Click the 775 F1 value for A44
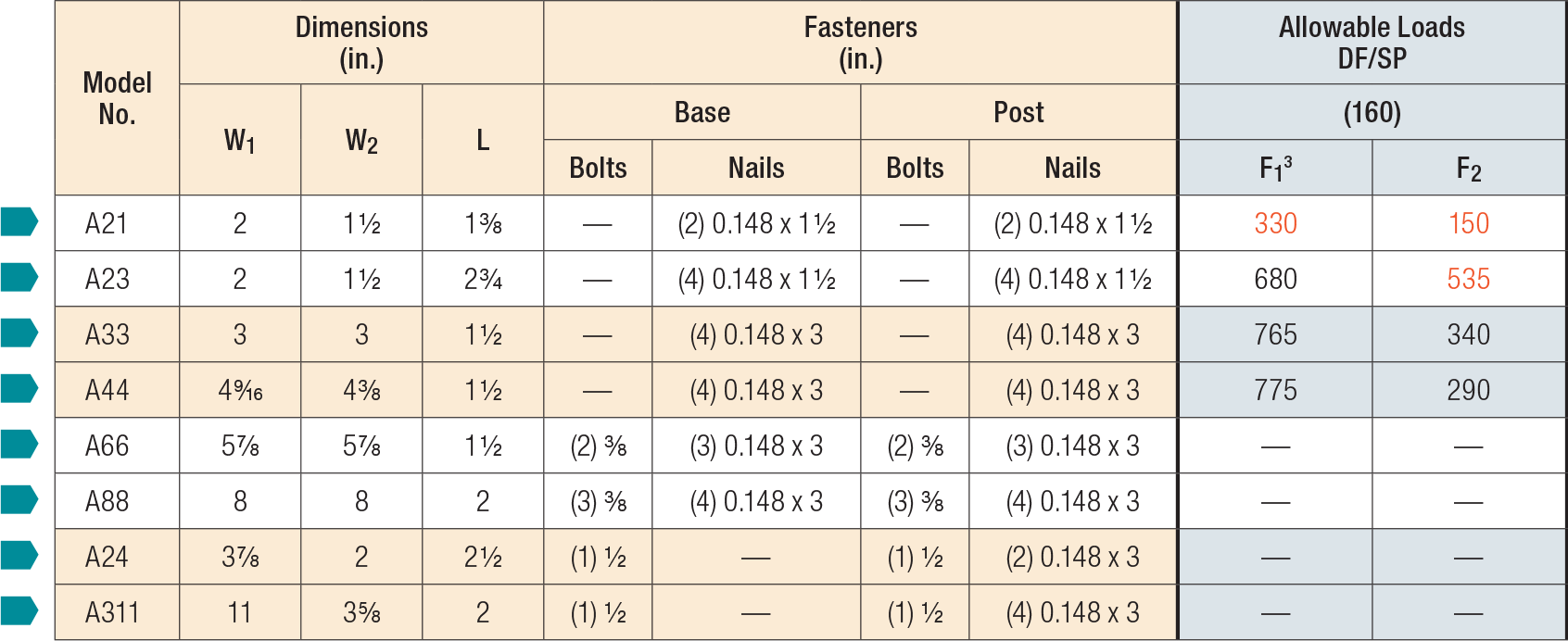The height and width of the screenshot is (641, 1568). pyautogui.click(x=1275, y=390)
